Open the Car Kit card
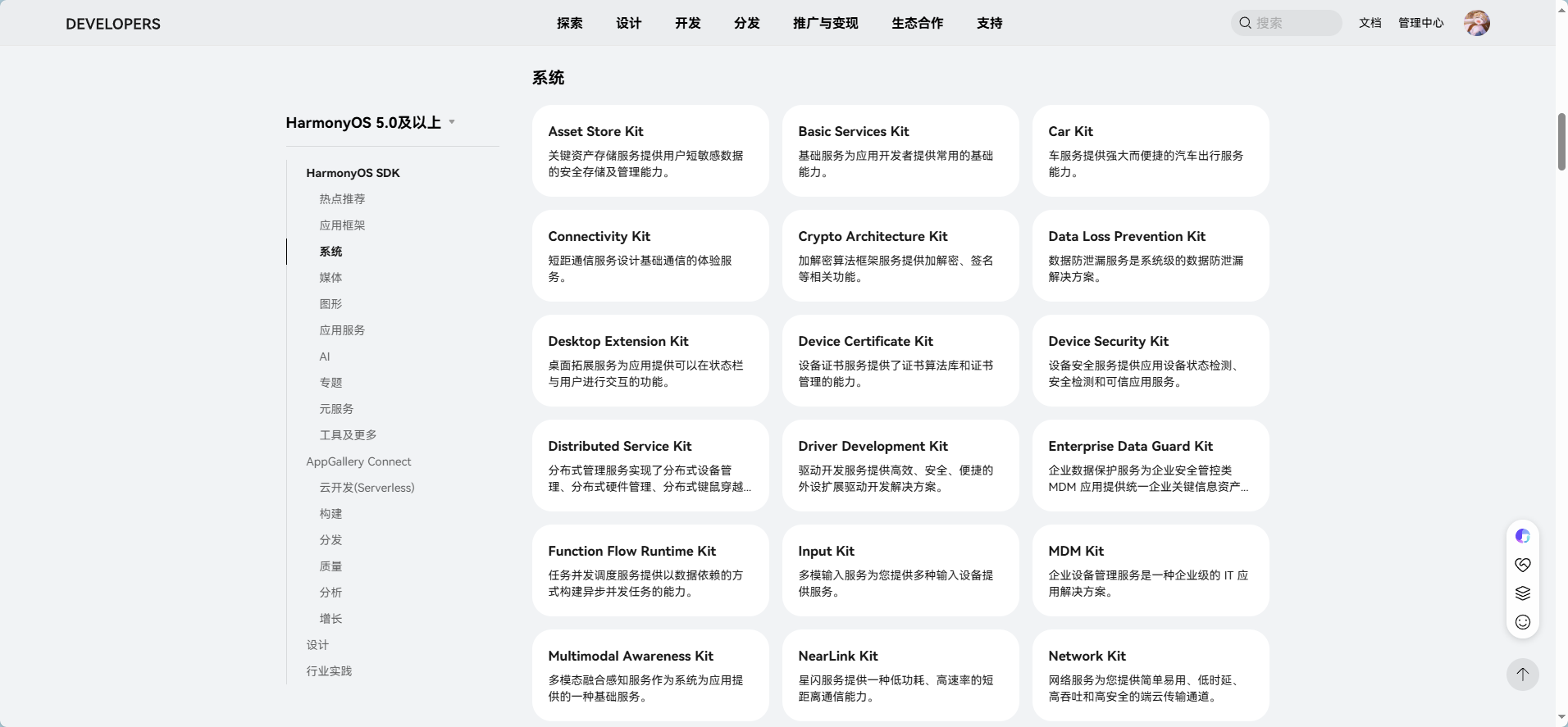This screenshot has height=727, width=1568. click(1151, 151)
